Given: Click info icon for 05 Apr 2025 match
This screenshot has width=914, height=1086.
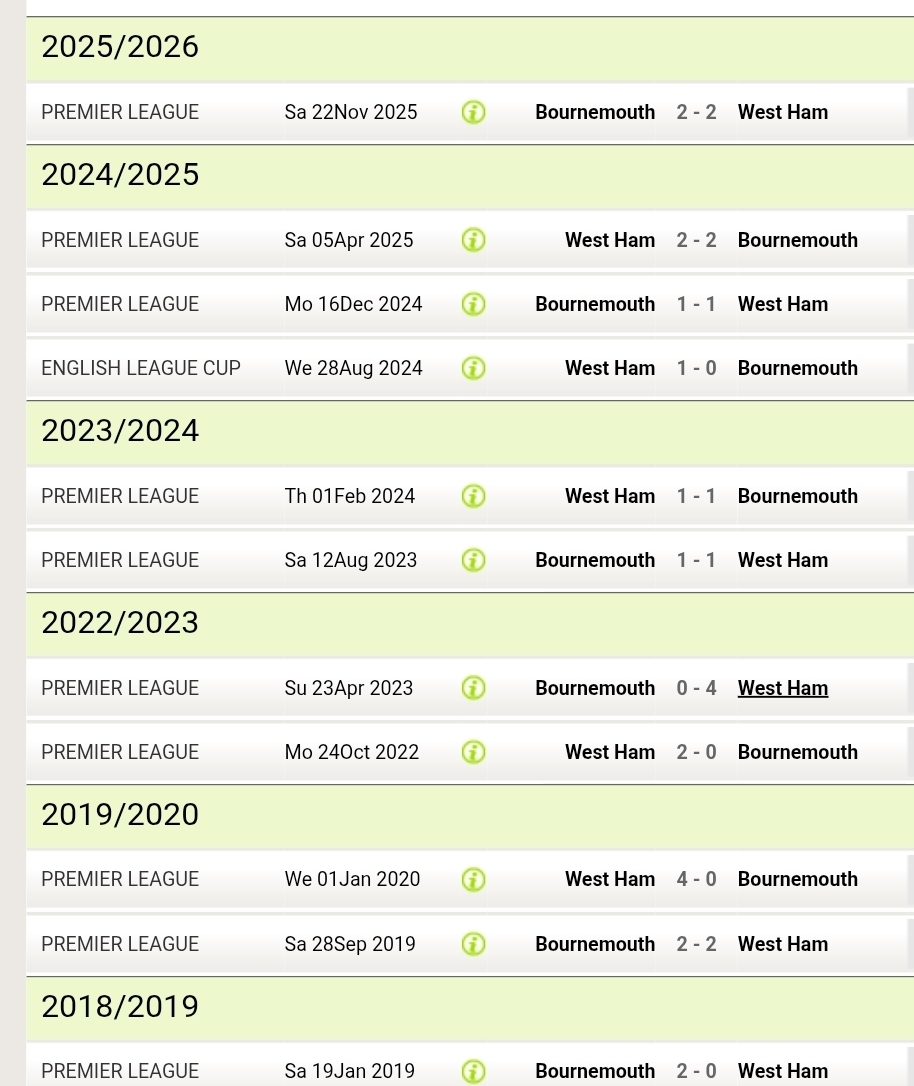Looking at the screenshot, I should click(474, 240).
